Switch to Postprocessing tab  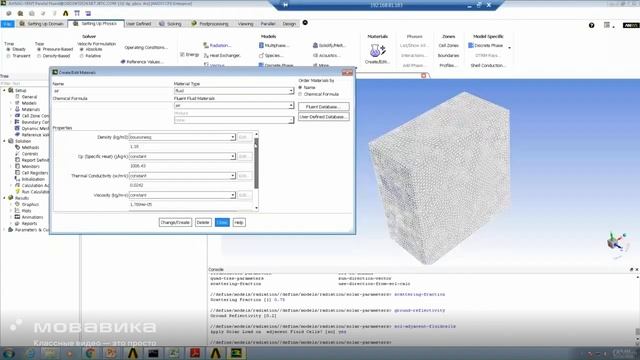pyautogui.click(x=210, y=24)
